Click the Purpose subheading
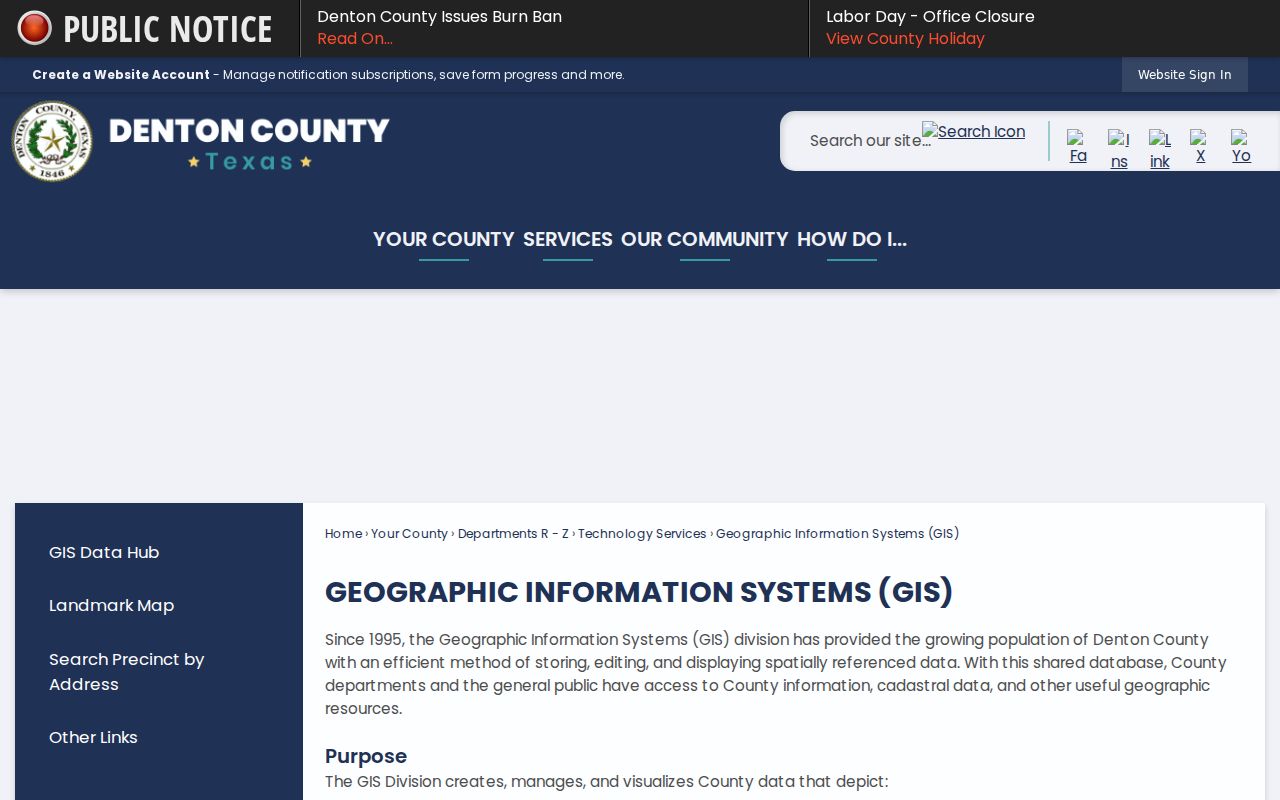Image resolution: width=1280 pixels, height=800 pixels. (x=366, y=756)
